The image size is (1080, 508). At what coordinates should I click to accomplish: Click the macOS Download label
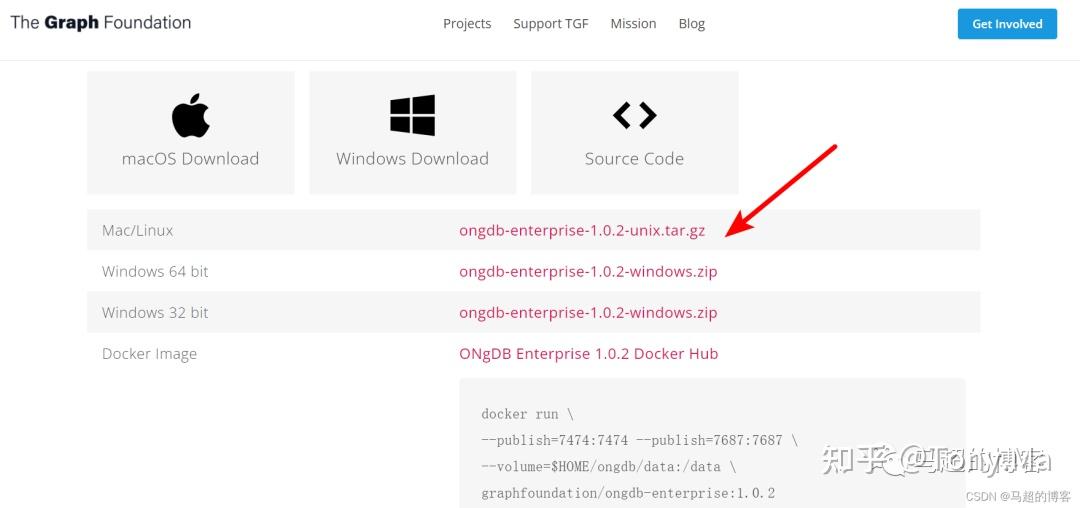[190, 159]
